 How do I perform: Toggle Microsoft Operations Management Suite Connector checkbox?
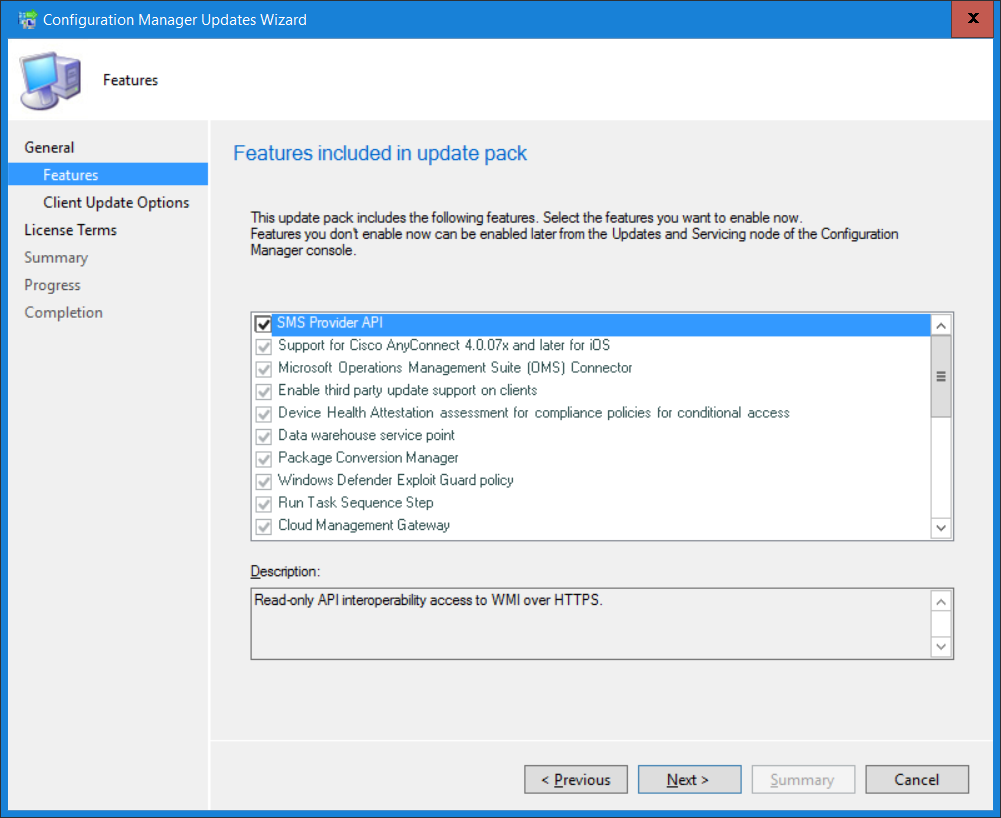pos(263,369)
